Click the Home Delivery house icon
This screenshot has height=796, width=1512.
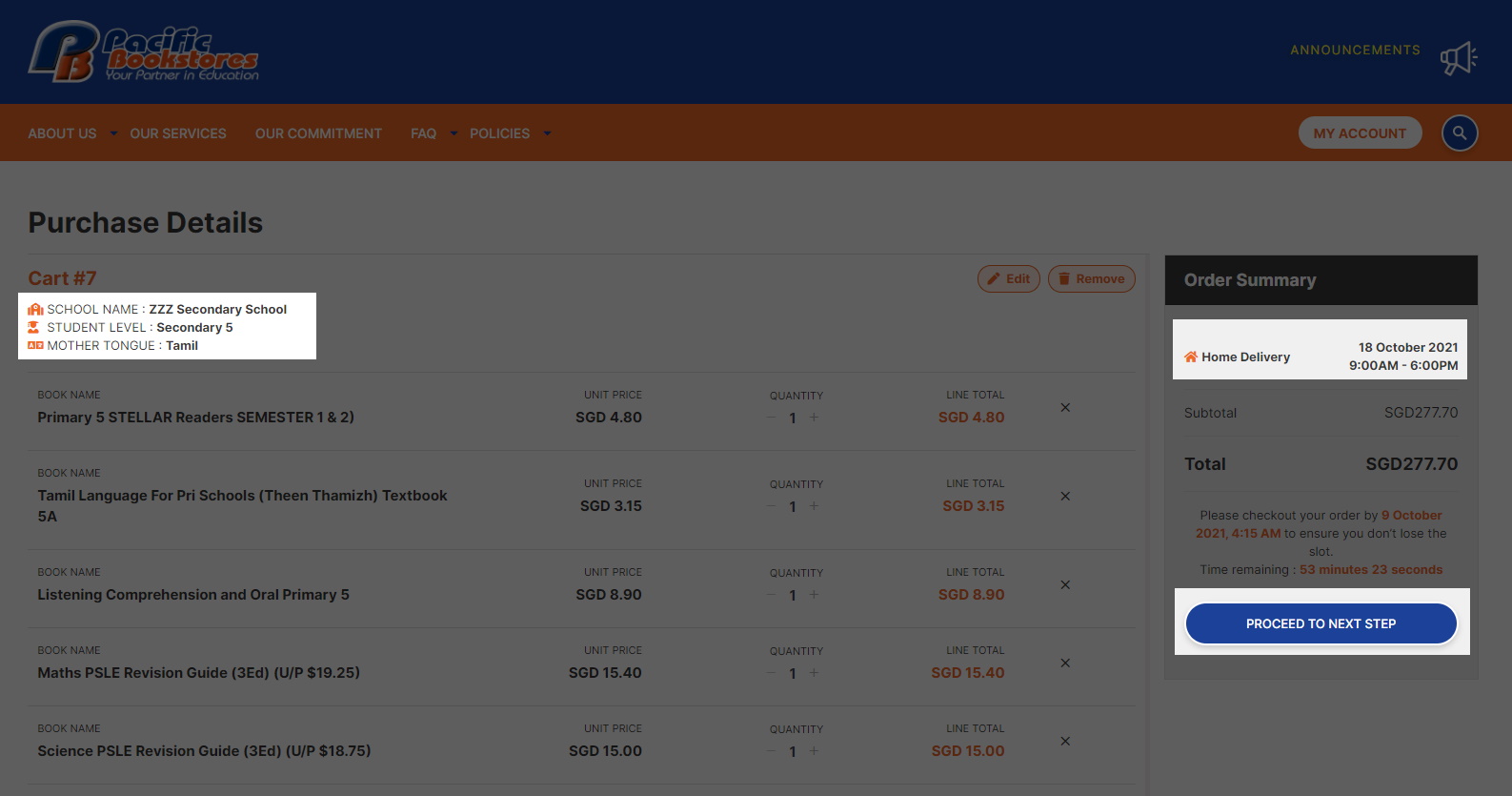click(x=1191, y=357)
